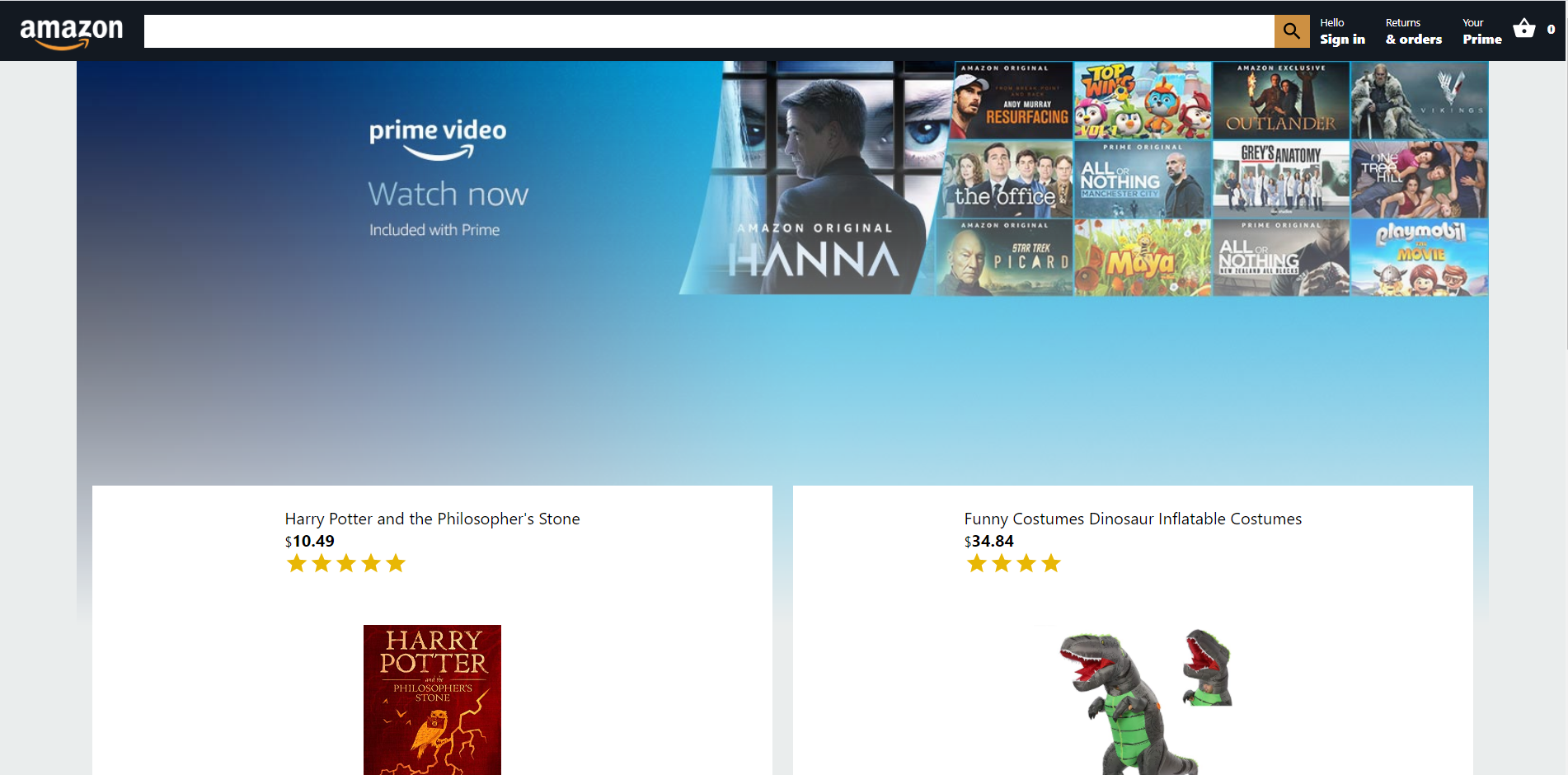1568x775 pixels.
Task: Open Returns & orders link
Action: (x=1413, y=31)
